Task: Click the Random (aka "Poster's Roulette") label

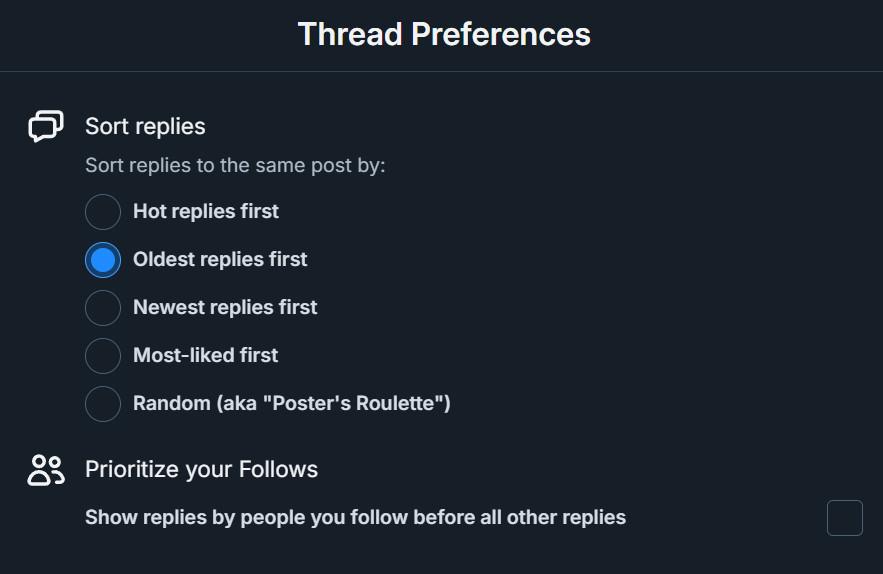Action: click(292, 403)
